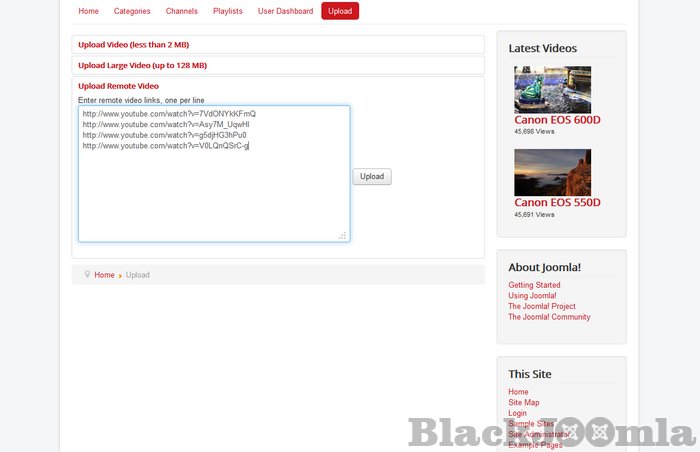Expand Upload Large Video (up to 128 MB)
This screenshot has height=452, width=700.
pos(142,65)
